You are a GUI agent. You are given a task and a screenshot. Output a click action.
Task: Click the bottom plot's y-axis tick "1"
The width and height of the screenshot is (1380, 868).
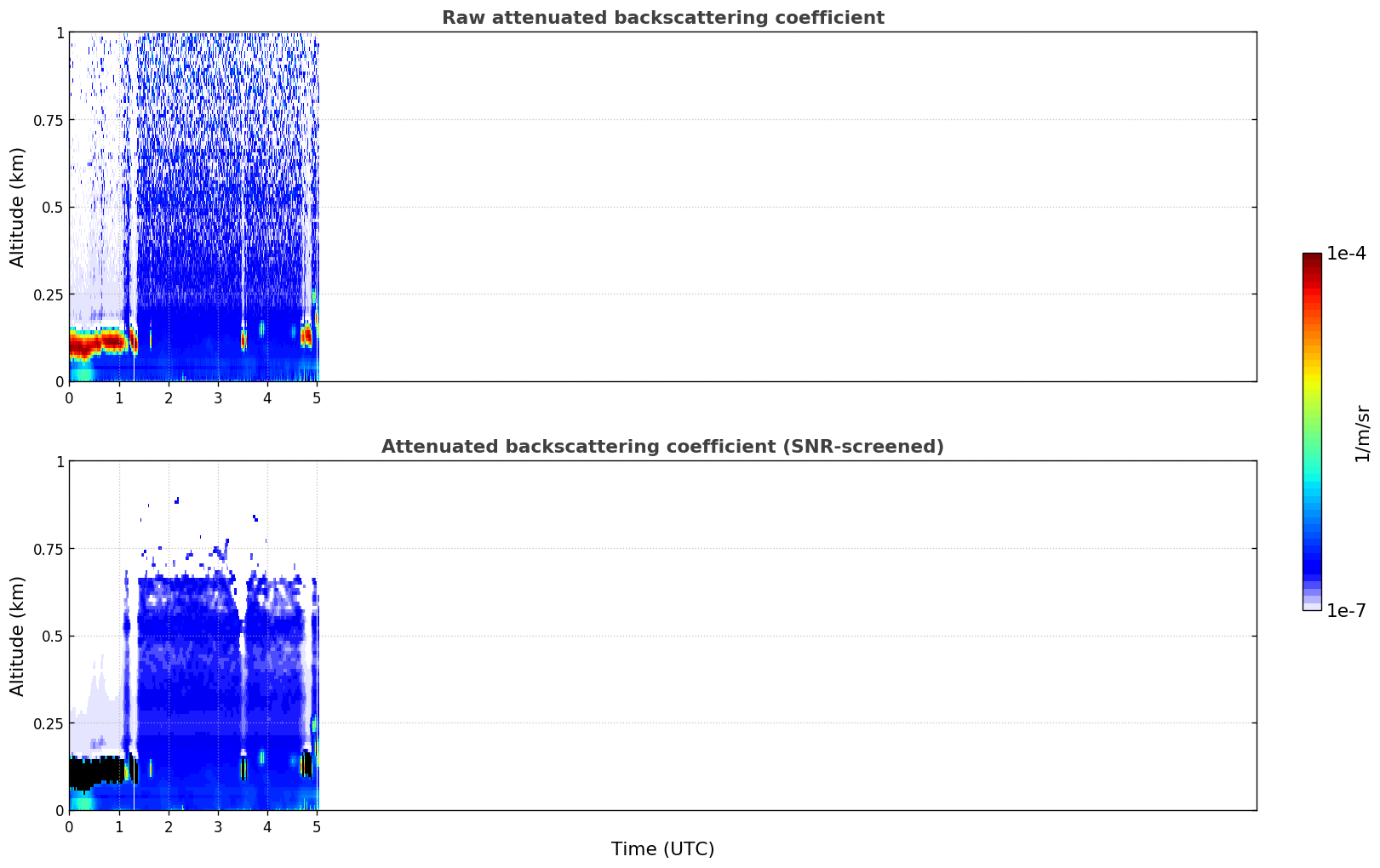(x=60, y=461)
